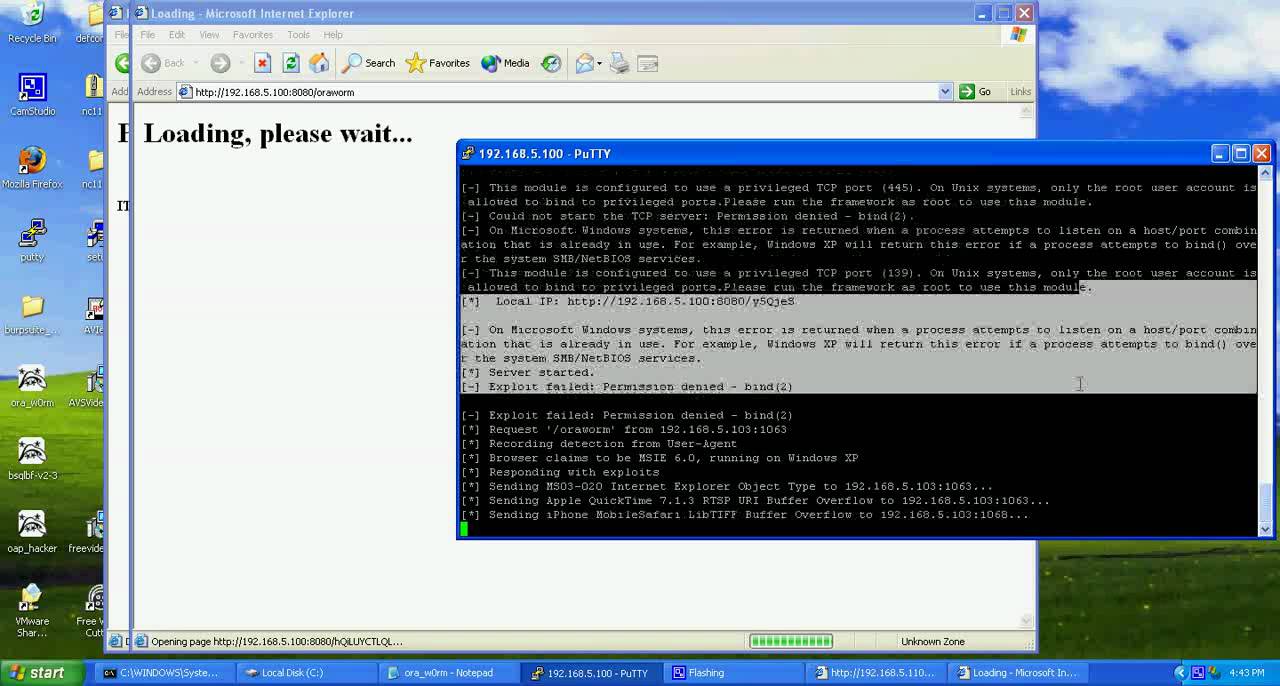Click the Go button next to address bar
Image resolution: width=1280 pixels, height=686 pixels.
click(x=975, y=92)
